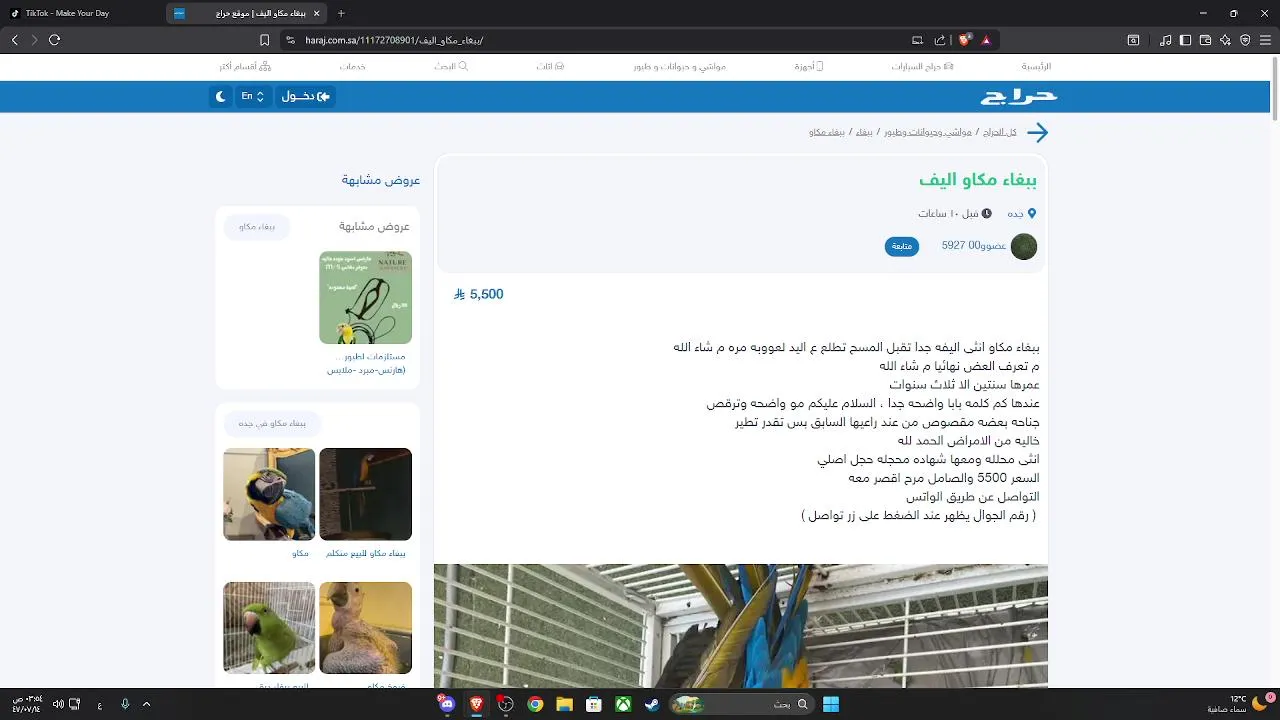Reload the page with refresh icon
The image size is (1280, 720).
54,40
